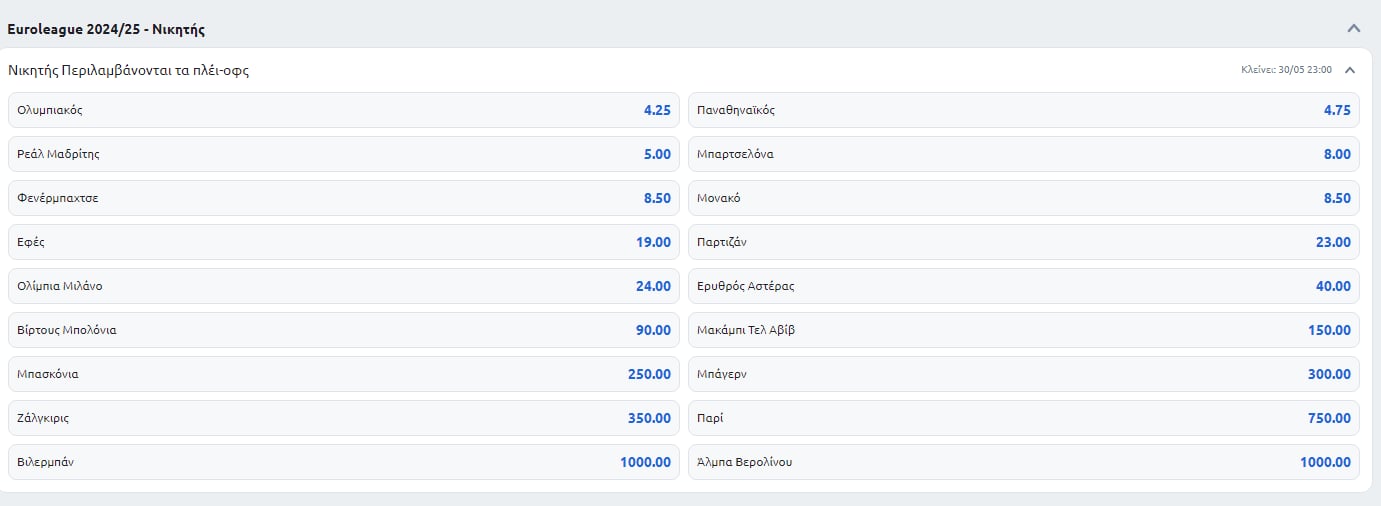Click Μπασκόνια outcome at 250.00
Screen dimensions: 1381x506
pyautogui.click(x=343, y=374)
